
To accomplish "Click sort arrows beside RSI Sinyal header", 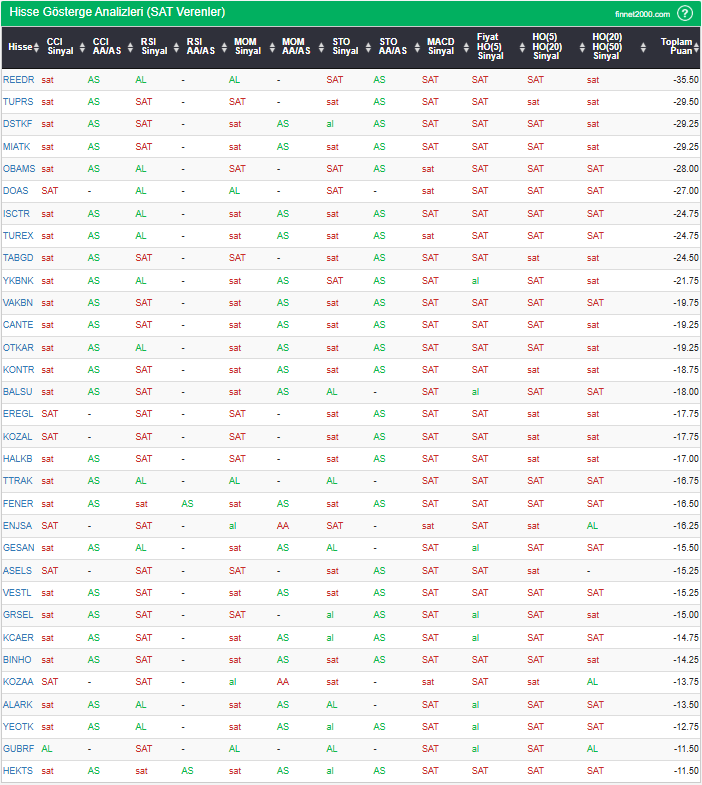I will [x=175, y=47].
